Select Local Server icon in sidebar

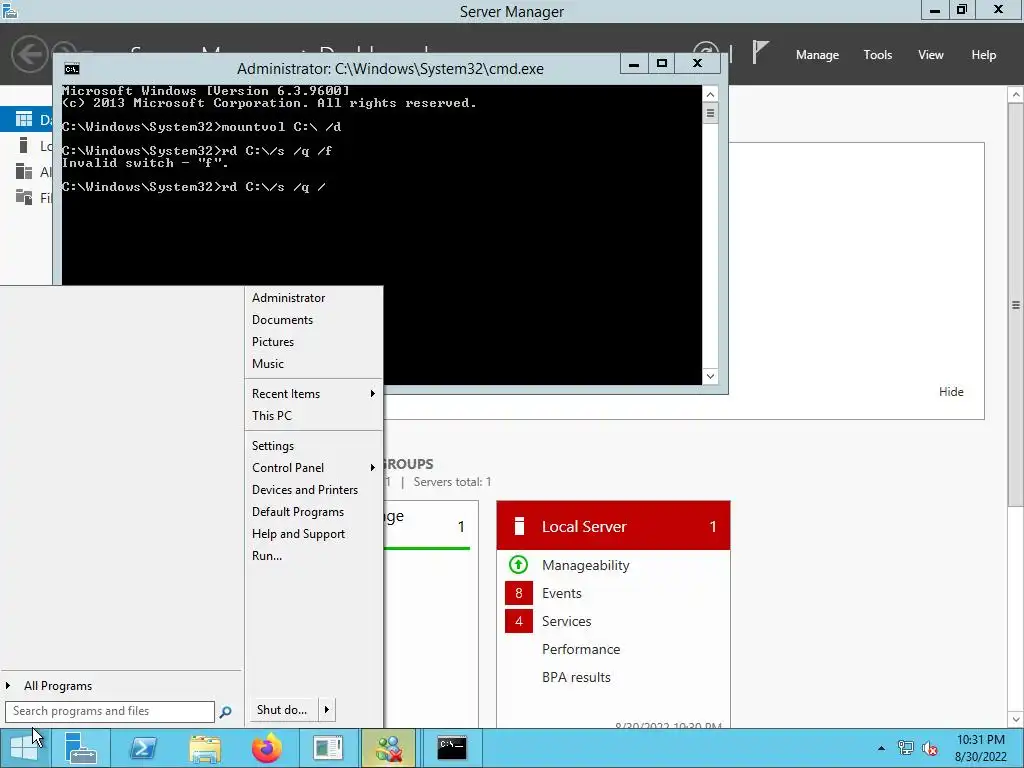(24, 145)
